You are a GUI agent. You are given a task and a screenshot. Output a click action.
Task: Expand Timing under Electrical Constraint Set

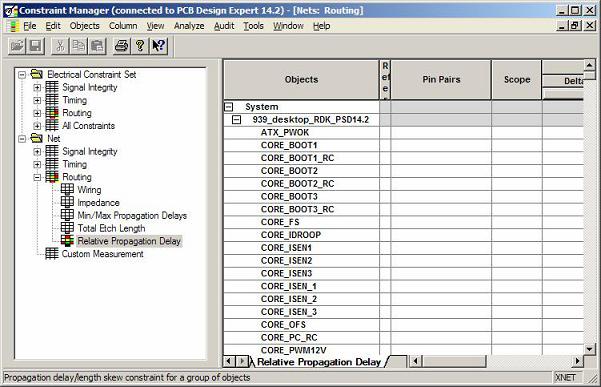37,100
